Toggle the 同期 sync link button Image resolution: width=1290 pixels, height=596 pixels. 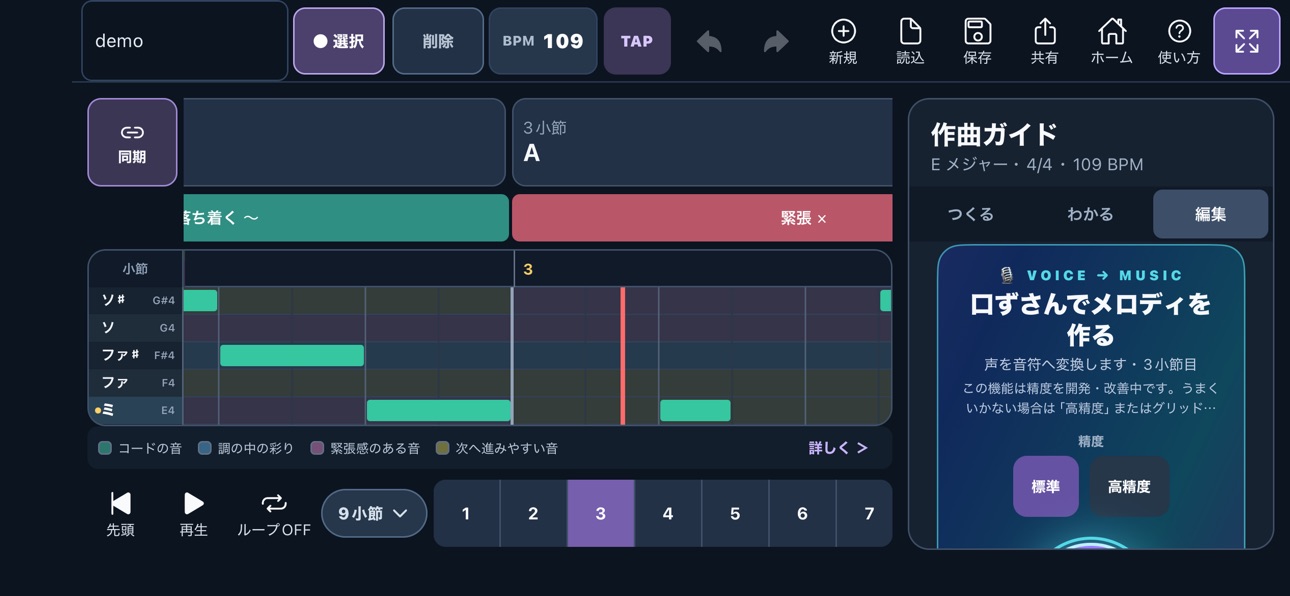point(132,142)
